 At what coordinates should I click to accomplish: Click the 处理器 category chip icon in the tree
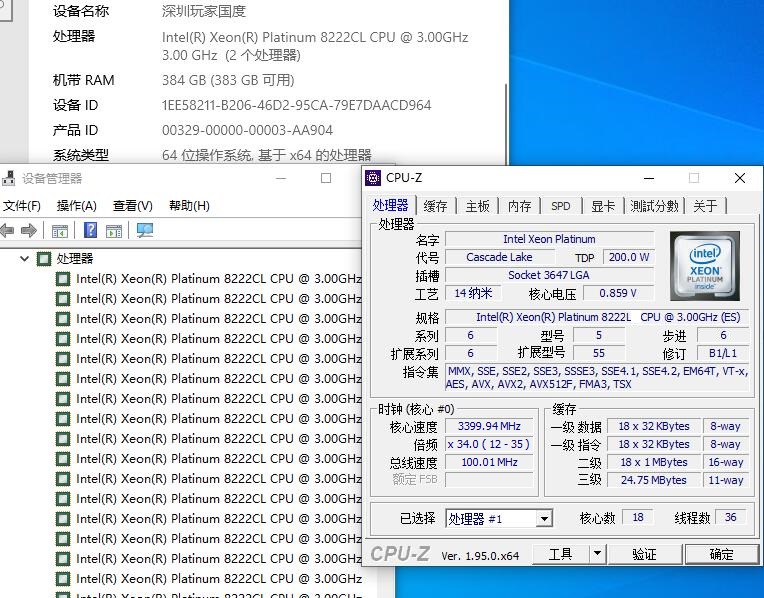click(44, 258)
